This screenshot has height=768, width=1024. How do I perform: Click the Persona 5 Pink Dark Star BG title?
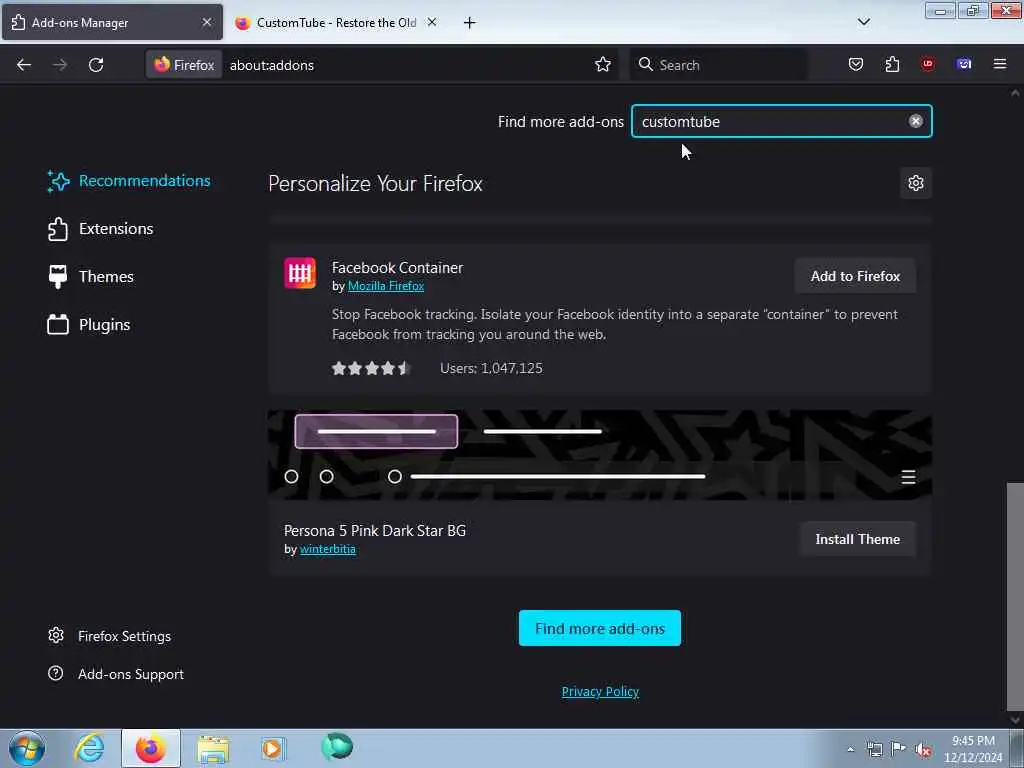tap(375, 531)
